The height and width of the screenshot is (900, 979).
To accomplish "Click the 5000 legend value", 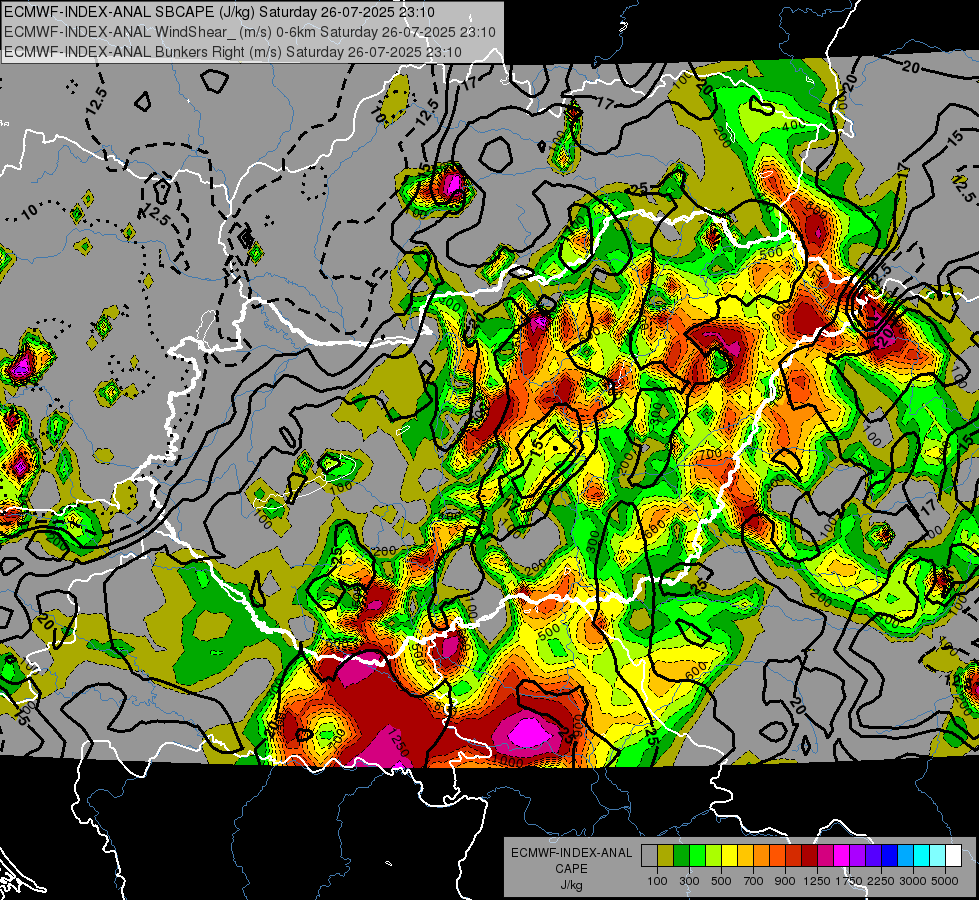I will (x=945, y=881).
